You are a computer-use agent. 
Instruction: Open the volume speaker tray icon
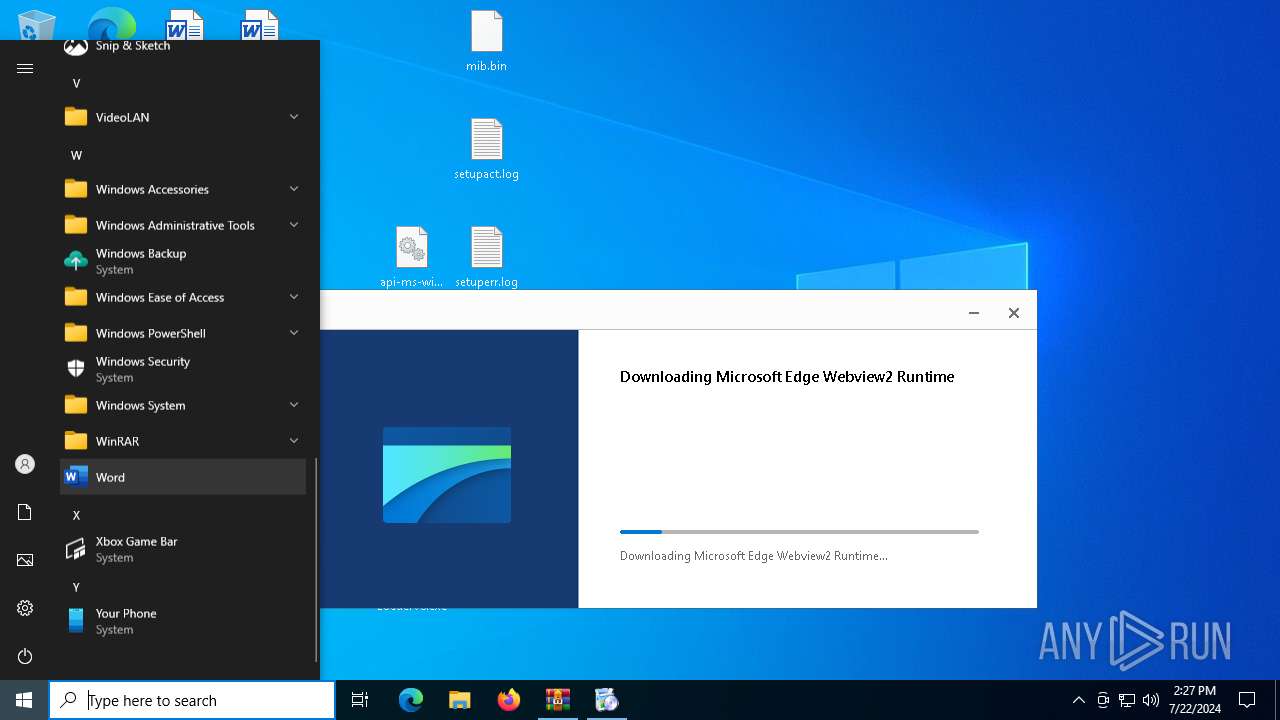pos(1151,700)
